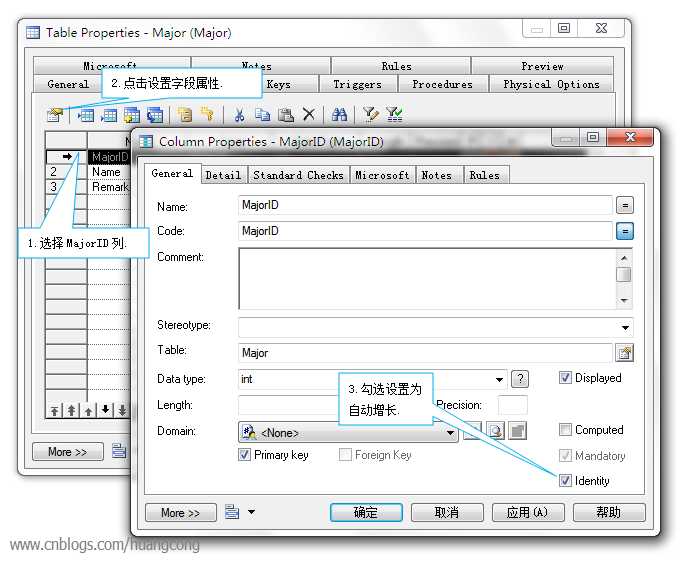
Task: Click the 应用(A) Apply button
Action: [x=528, y=512]
